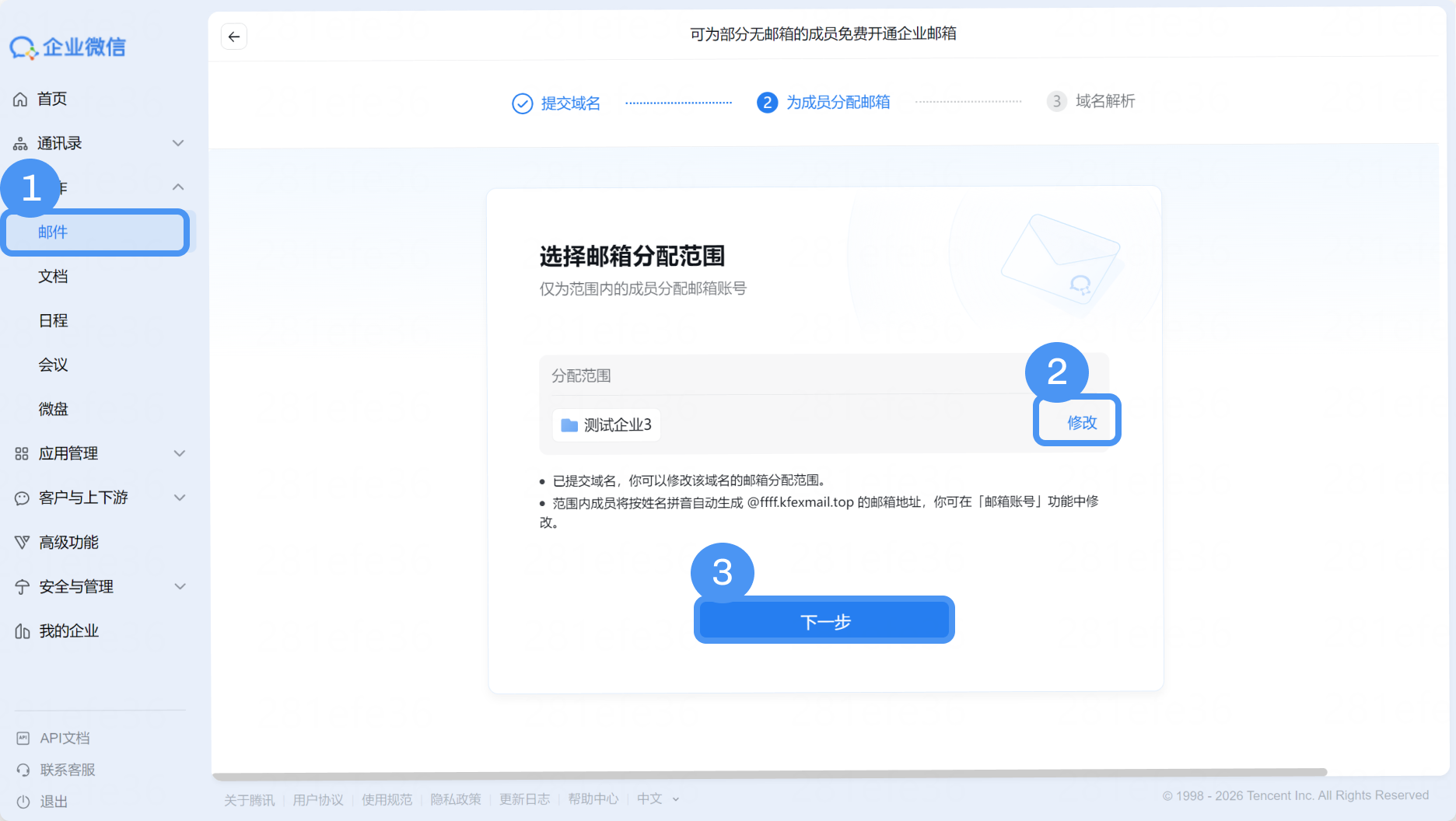Click the checkmark icon beside 提交域名
Viewport: 1456px width, 821px height.
point(522,103)
